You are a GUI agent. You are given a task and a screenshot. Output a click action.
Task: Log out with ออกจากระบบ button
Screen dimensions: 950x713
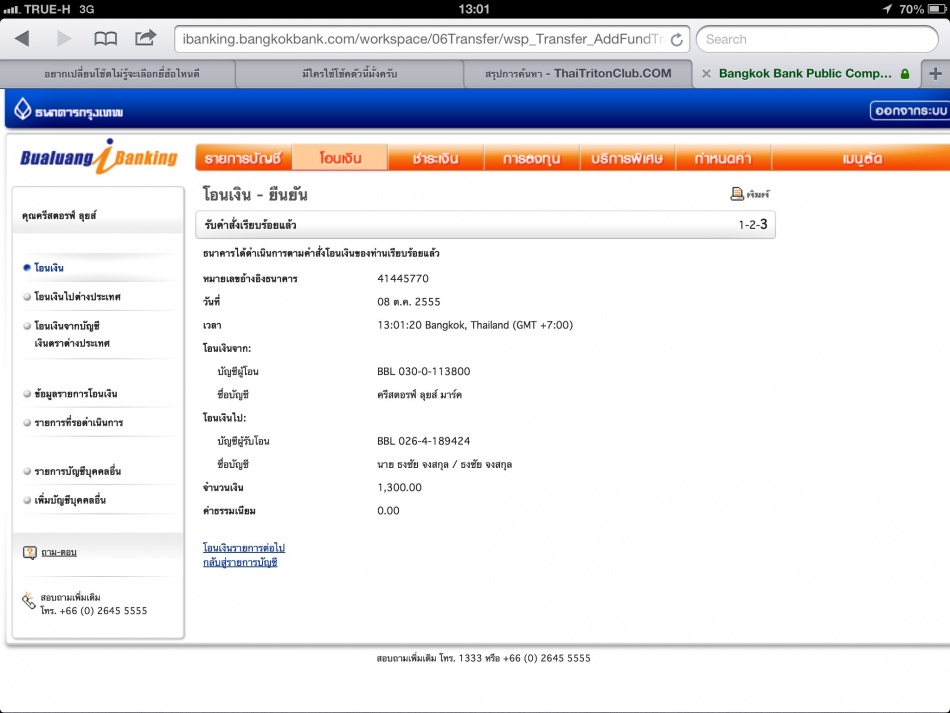910,111
